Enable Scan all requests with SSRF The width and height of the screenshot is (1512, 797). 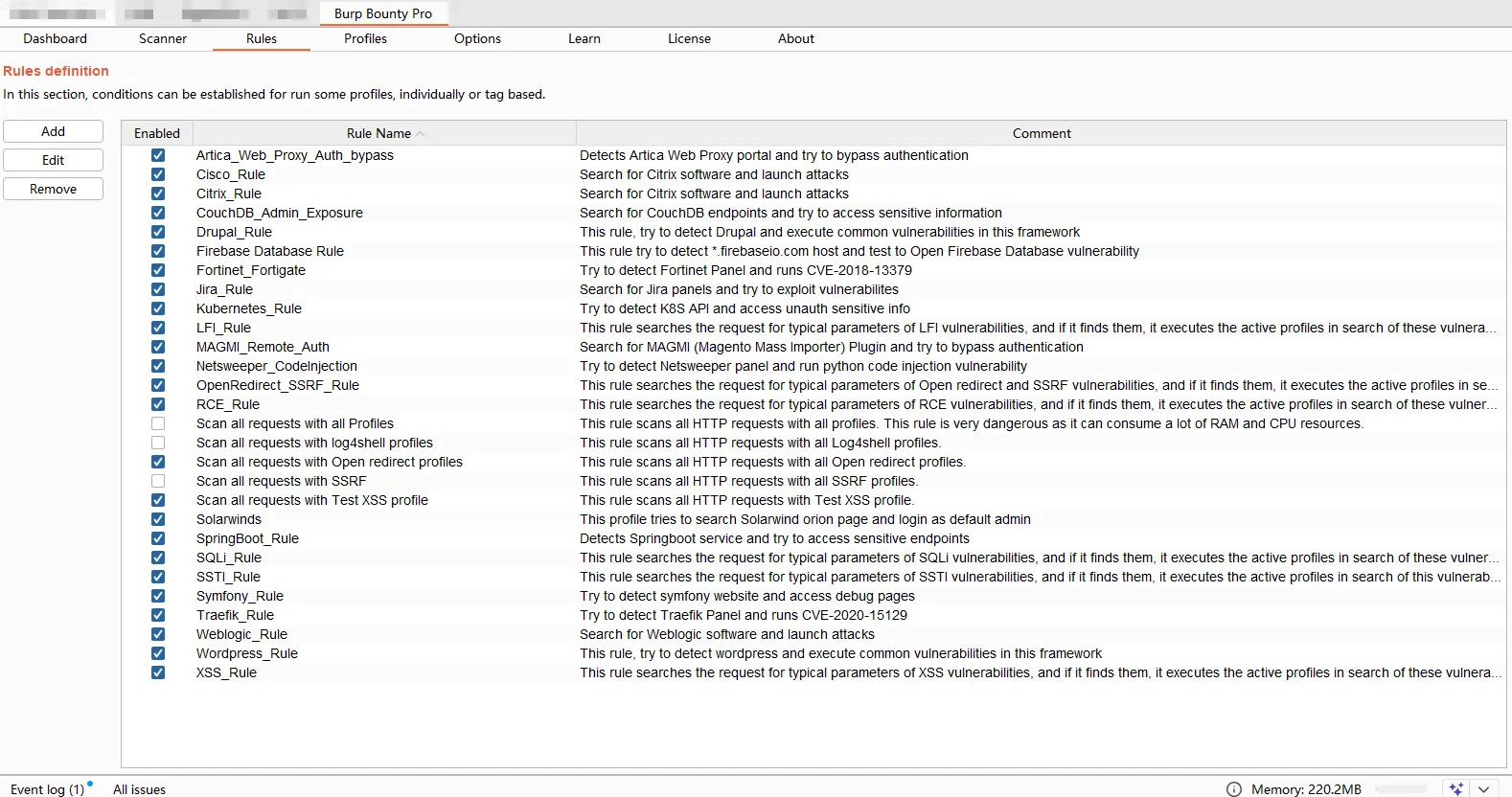click(158, 481)
